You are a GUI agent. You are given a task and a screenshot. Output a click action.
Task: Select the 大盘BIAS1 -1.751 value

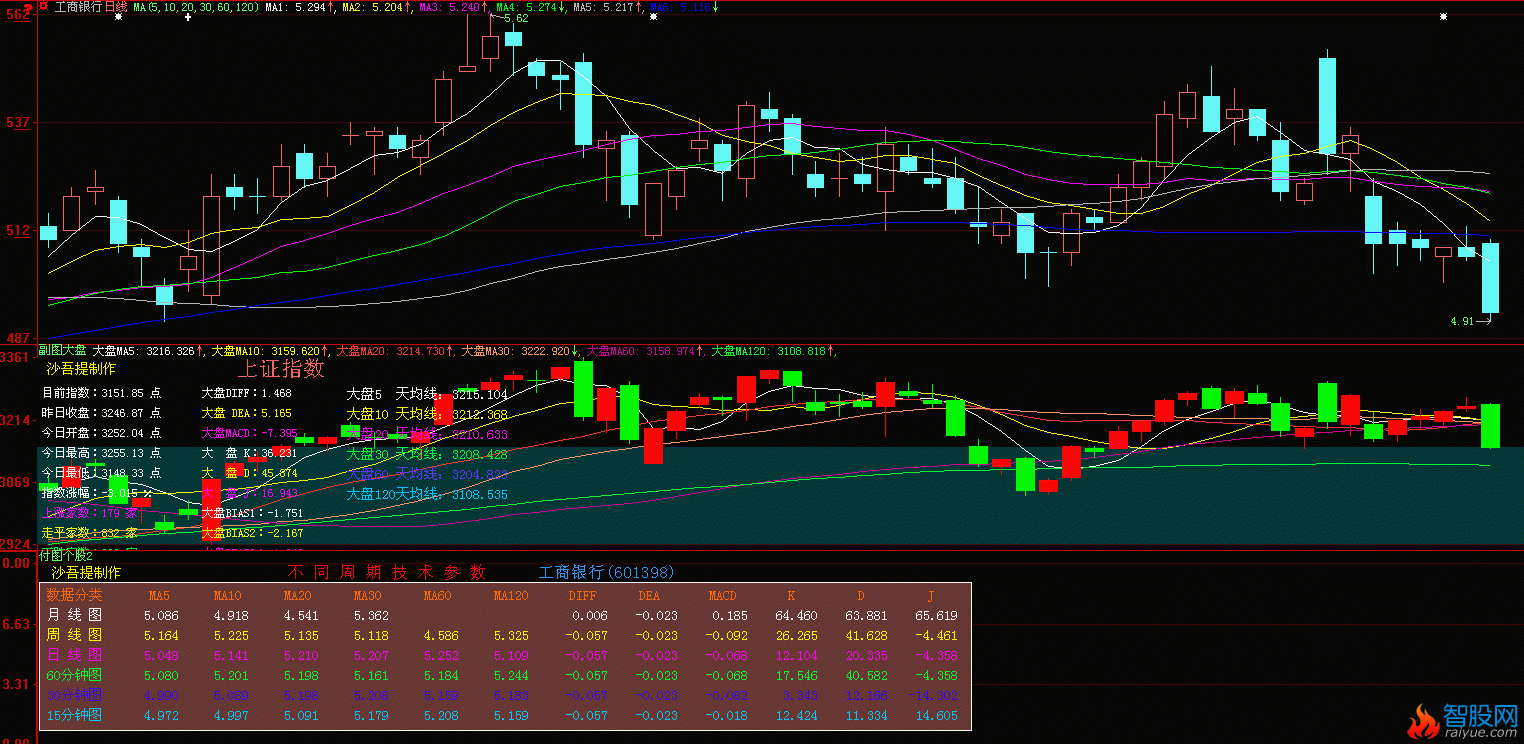coord(252,512)
